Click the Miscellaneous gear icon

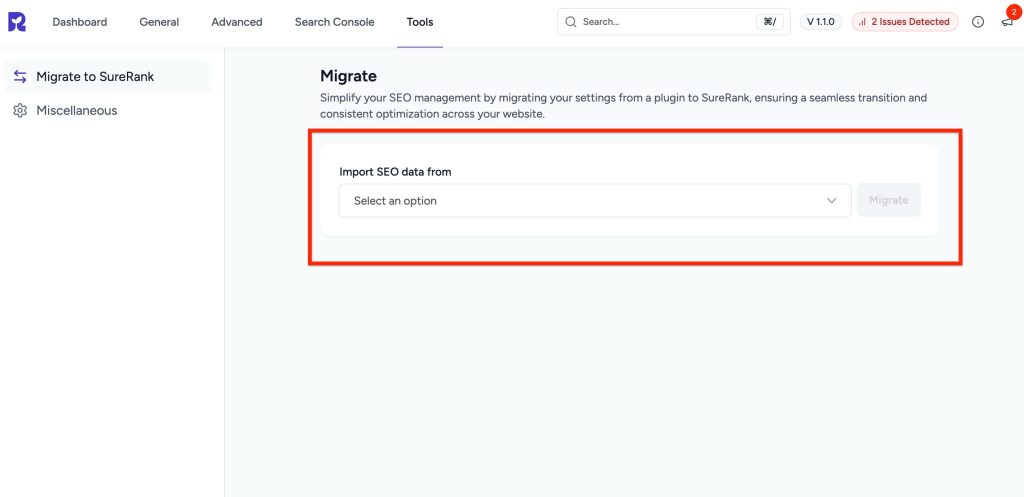point(20,110)
